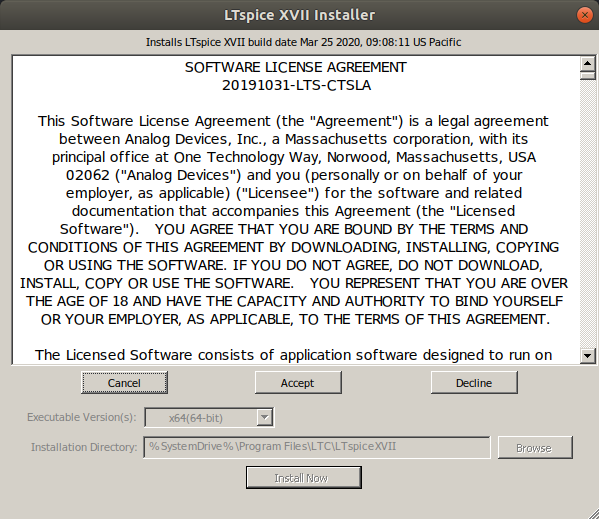Image resolution: width=599 pixels, height=519 pixels.
Task: Click the 20191031-LTS-CTSLA license identifier text
Action: (x=296, y=85)
